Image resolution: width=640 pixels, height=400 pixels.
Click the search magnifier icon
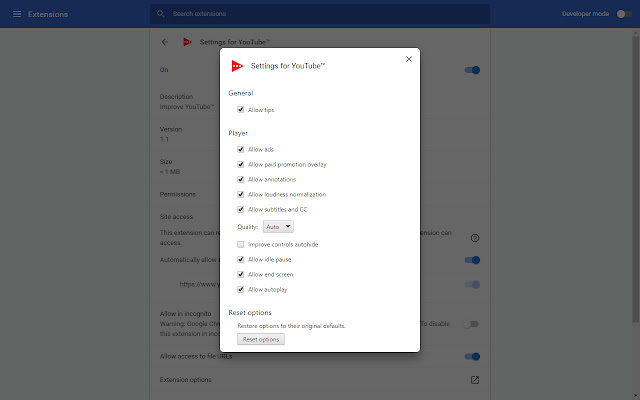coord(160,14)
